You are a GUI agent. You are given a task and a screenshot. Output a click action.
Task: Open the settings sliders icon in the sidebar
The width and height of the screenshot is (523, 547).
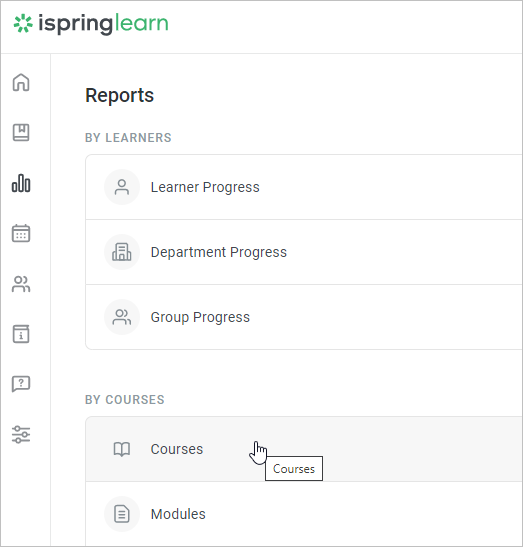pyautogui.click(x=21, y=434)
